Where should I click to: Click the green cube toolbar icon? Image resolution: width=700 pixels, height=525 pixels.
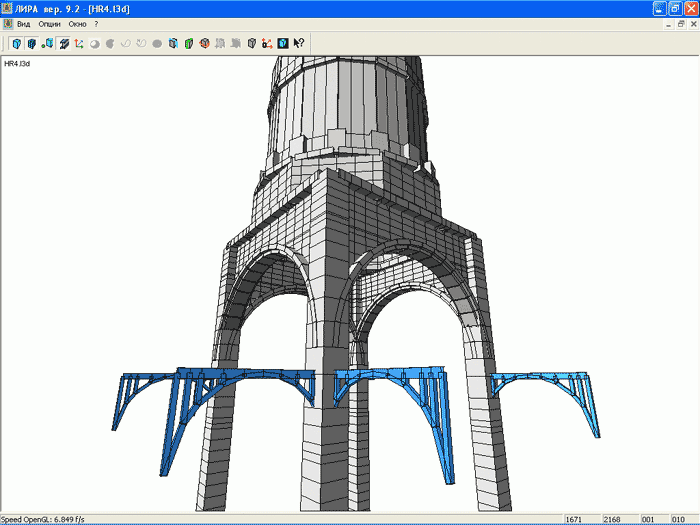pyautogui.click(x=188, y=43)
